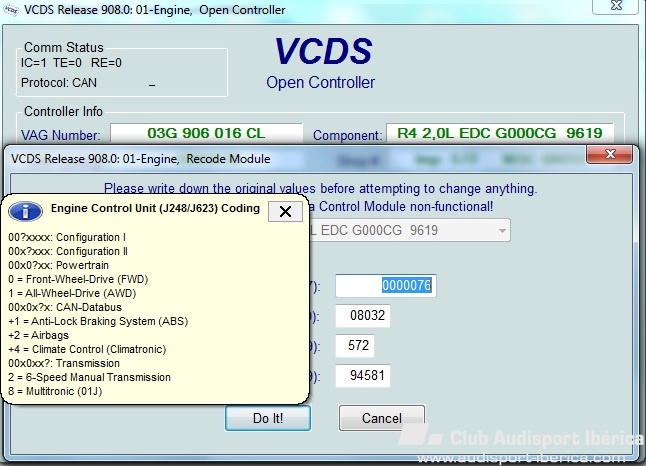Viewport: 646px width, 466px height.
Task: Click the coding field showing 0000076
Action: point(386,286)
